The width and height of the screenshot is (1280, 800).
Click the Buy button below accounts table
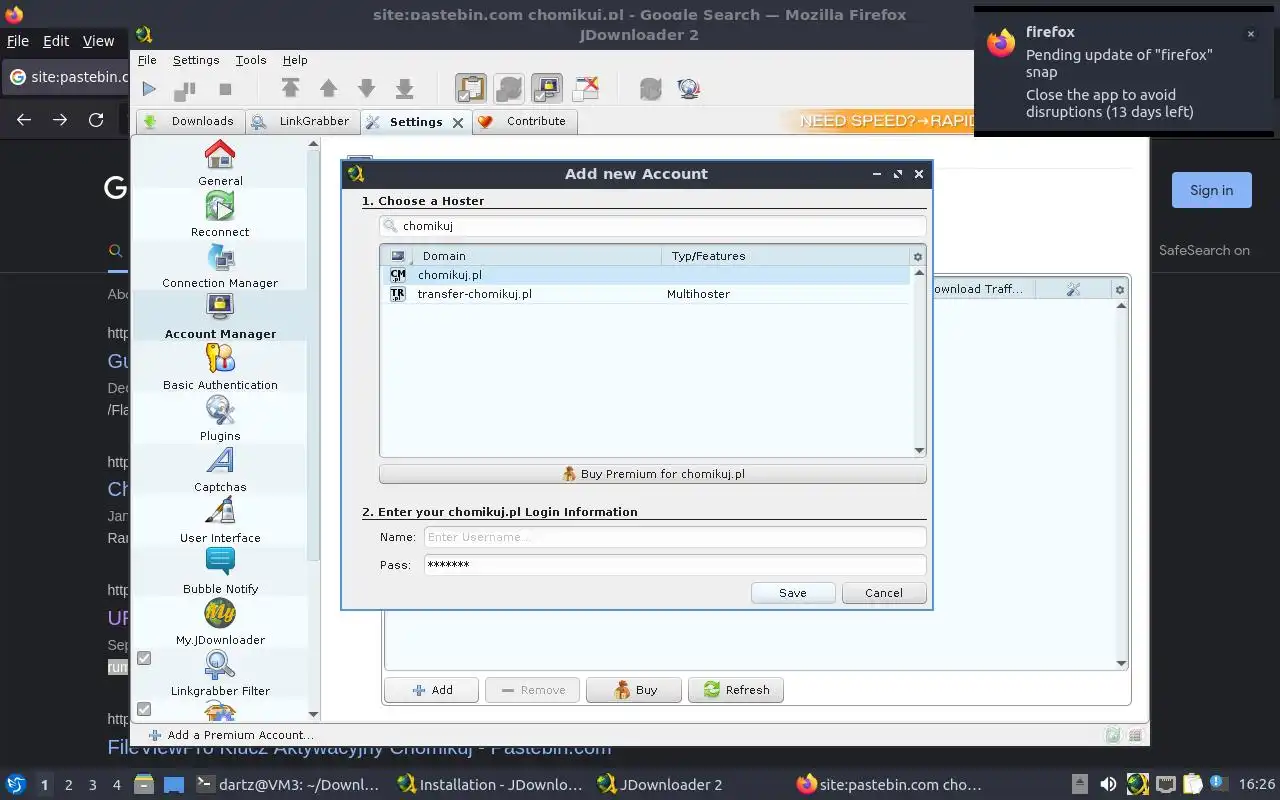634,690
